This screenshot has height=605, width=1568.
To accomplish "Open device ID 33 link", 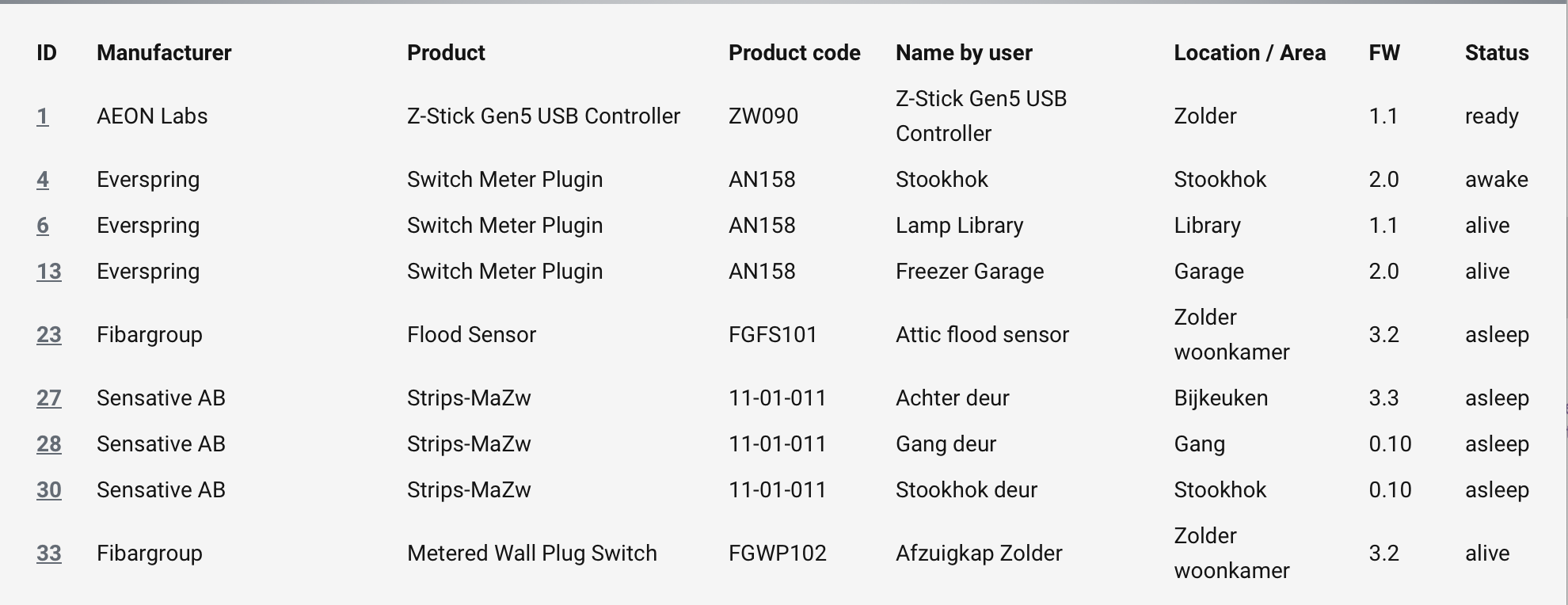I will point(48,554).
